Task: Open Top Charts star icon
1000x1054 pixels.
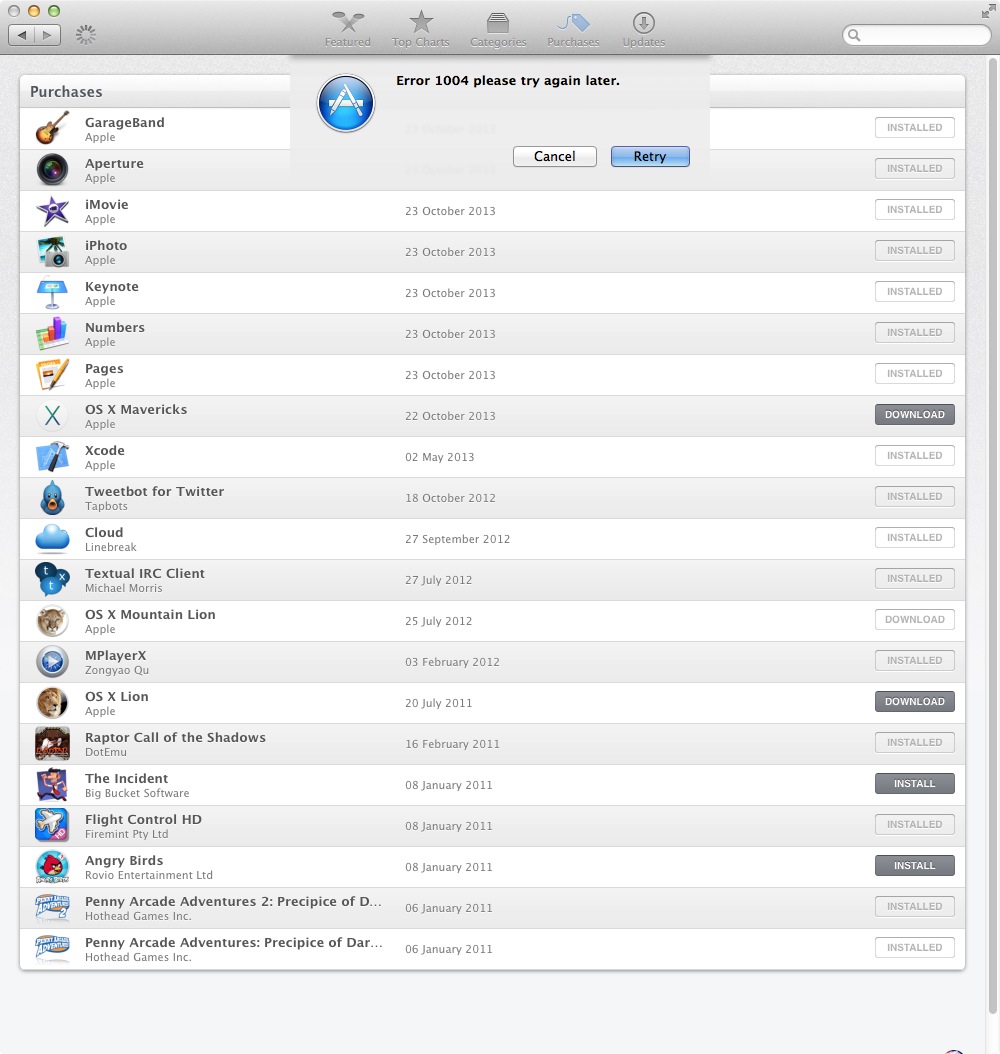Action: tap(421, 22)
